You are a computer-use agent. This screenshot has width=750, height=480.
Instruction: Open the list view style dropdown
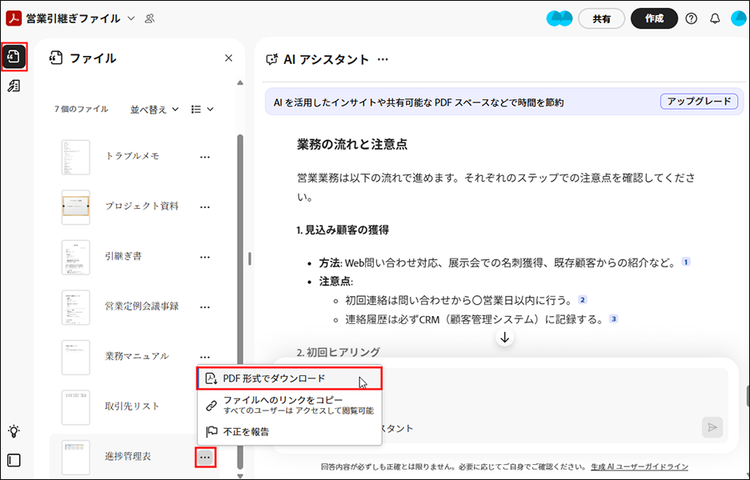click(x=202, y=108)
